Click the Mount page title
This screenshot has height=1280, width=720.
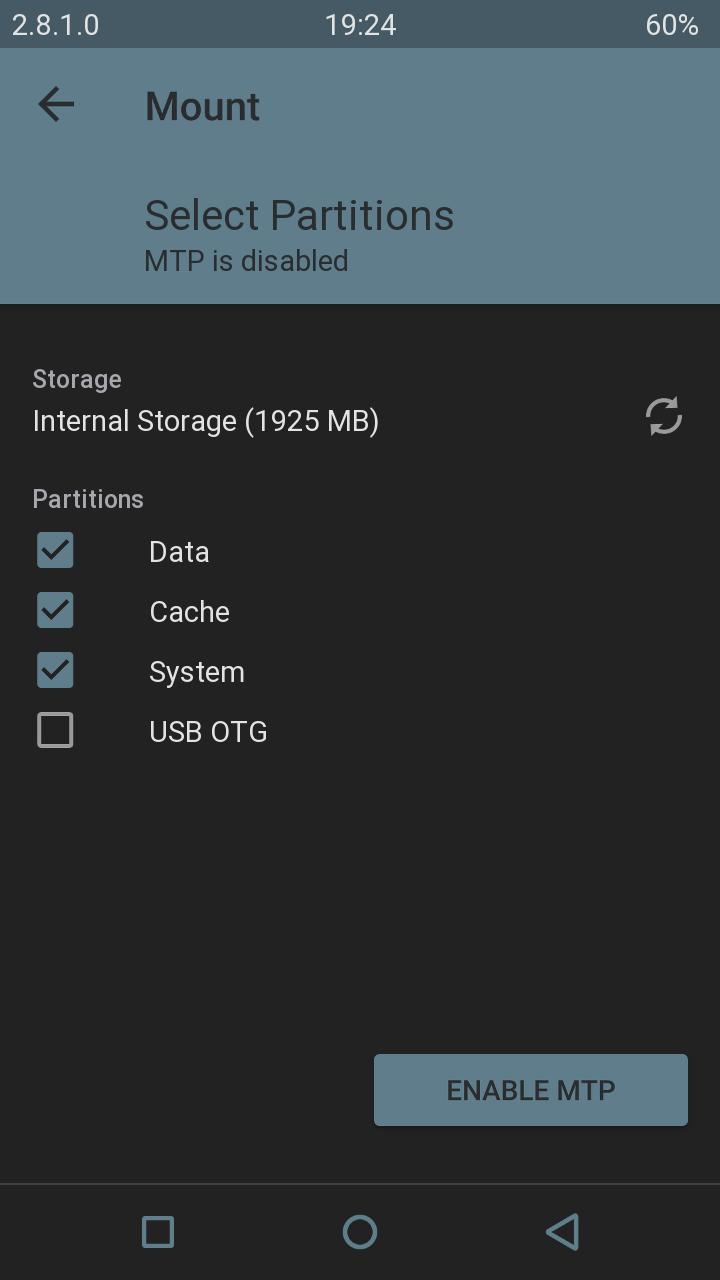click(203, 106)
